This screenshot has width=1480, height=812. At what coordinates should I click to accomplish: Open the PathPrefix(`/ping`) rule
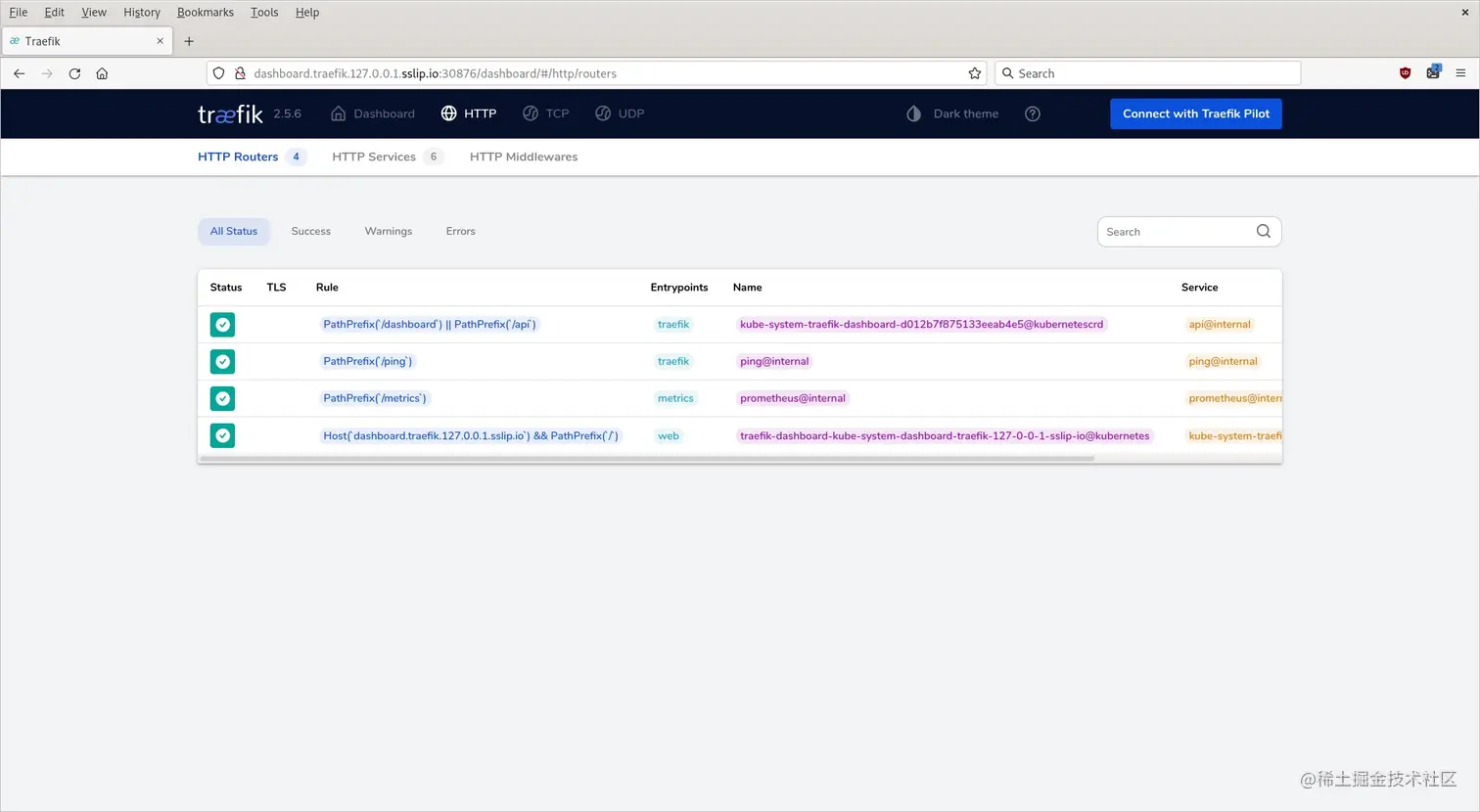368,362
